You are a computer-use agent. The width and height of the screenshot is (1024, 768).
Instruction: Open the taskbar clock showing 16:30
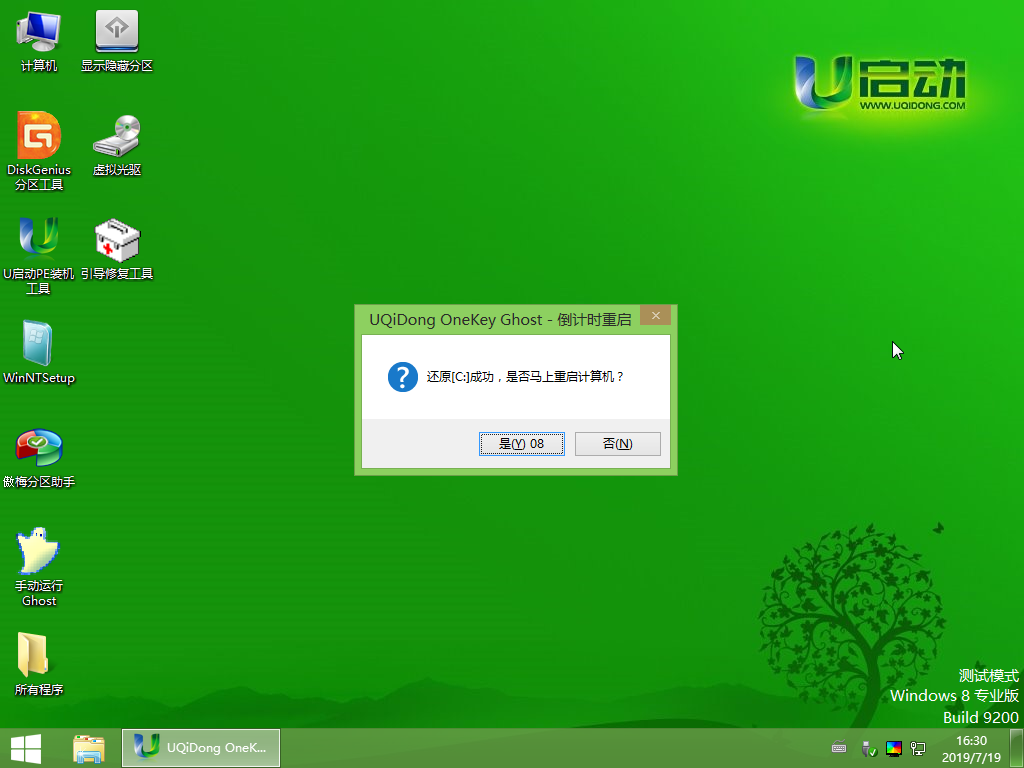[971, 748]
